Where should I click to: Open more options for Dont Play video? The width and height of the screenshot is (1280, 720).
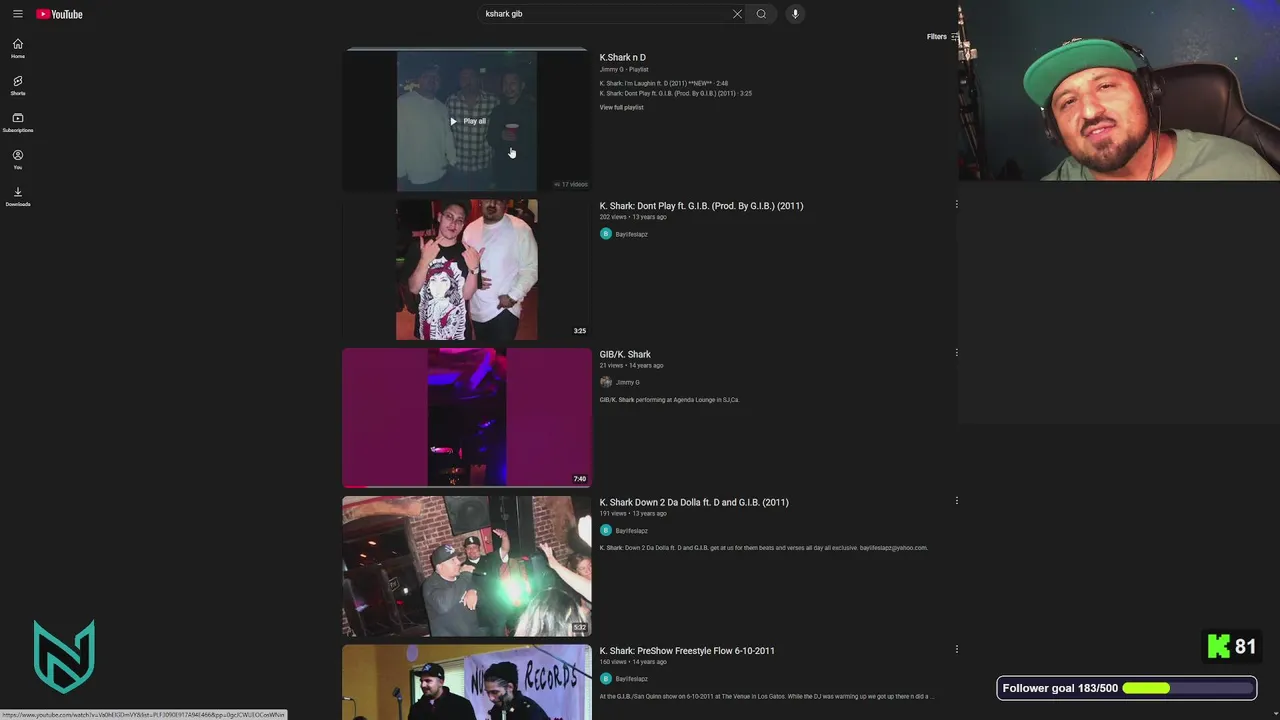pyautogui.click(x=956, y=204)
